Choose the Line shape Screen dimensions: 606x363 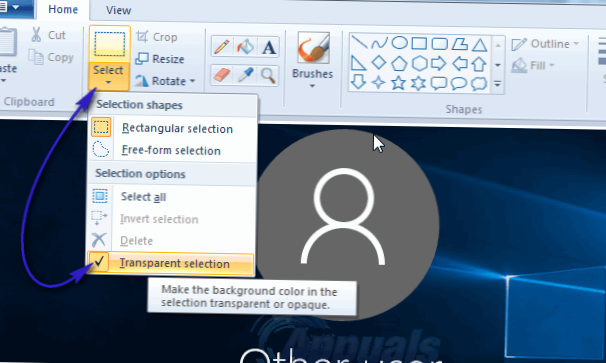pyautogui.click(x=359, y=42)
